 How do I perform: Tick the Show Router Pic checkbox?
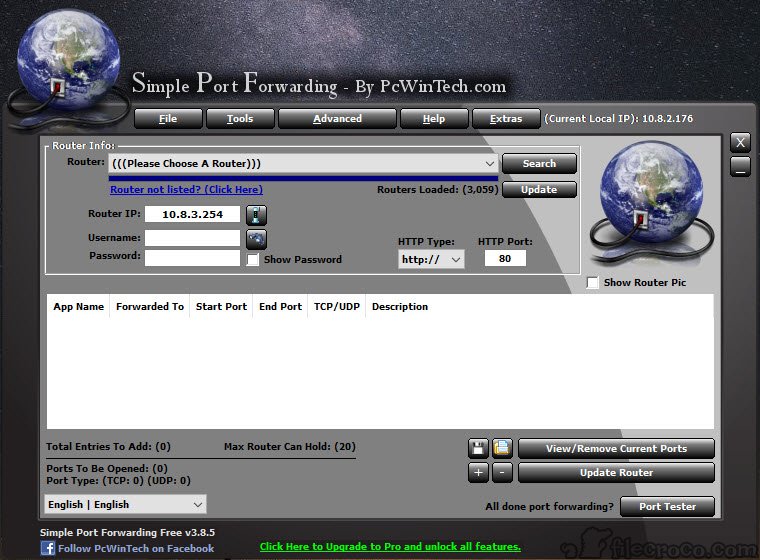[592, 282]
